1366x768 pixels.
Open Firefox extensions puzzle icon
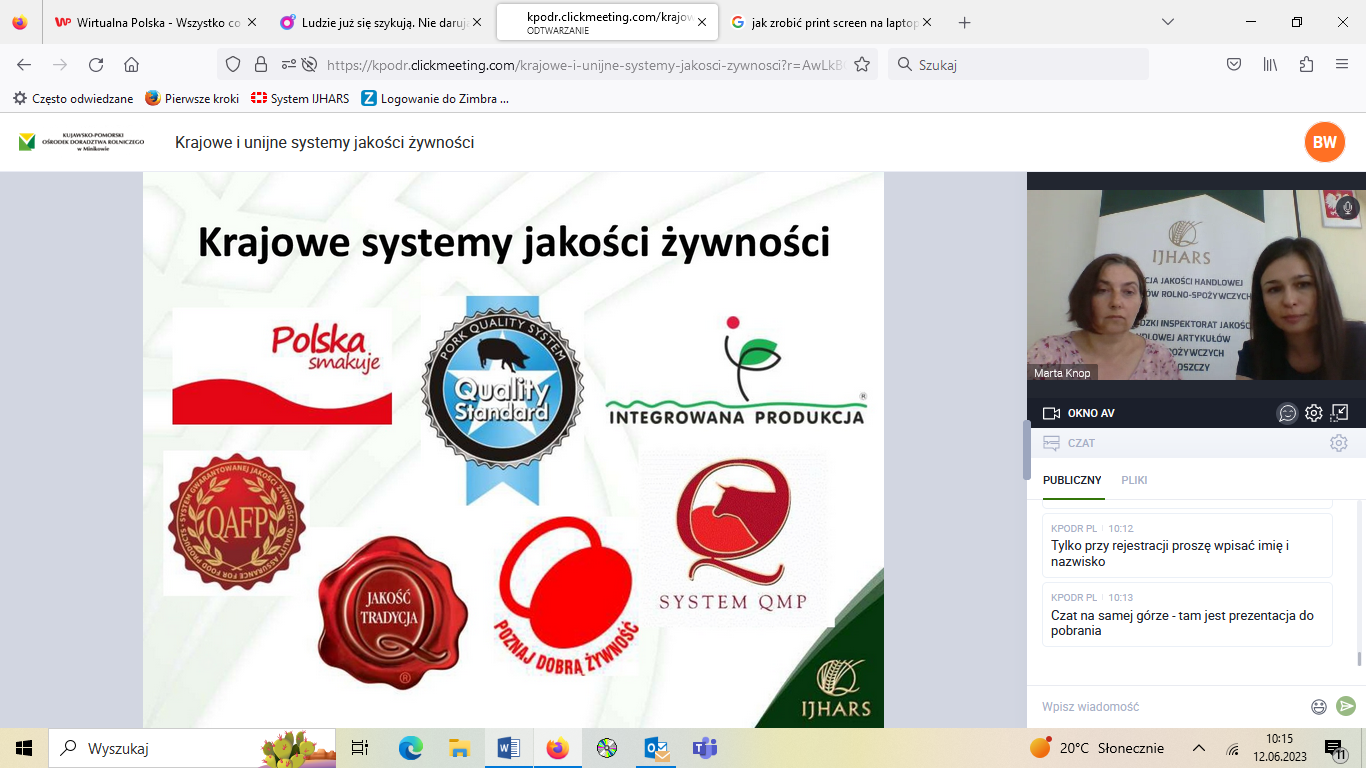(1306, 65)
